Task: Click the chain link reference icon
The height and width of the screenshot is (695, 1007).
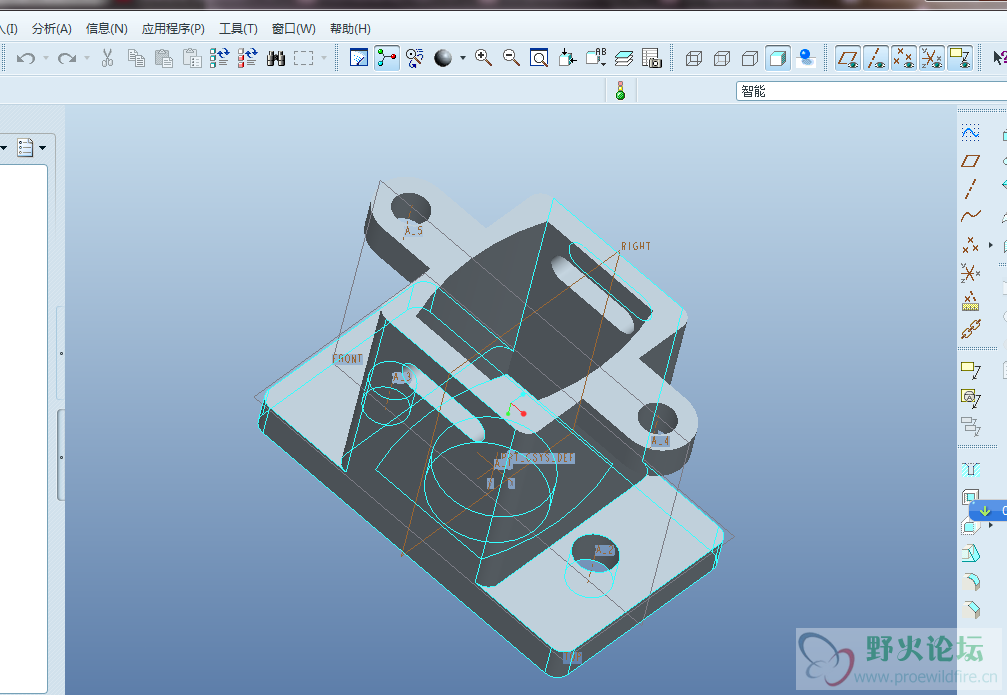Action: [970, 329]
